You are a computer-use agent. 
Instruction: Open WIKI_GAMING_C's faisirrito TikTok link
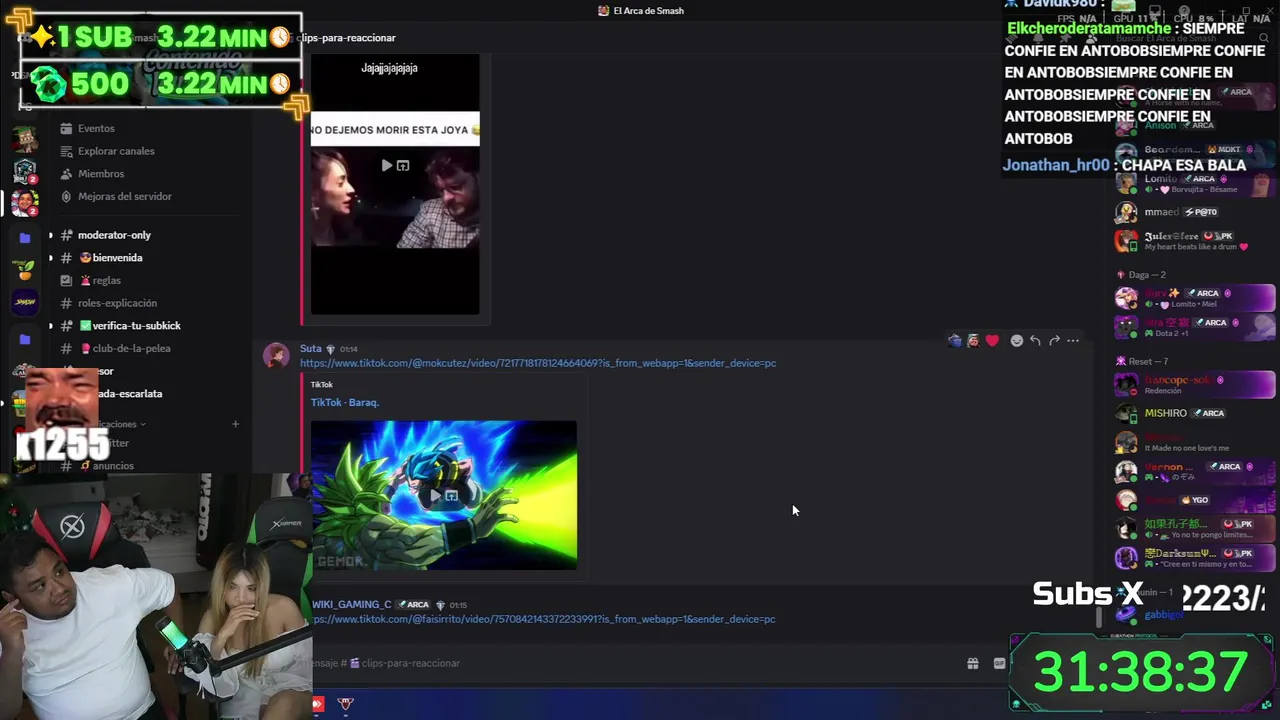click(x=544, y=619)
